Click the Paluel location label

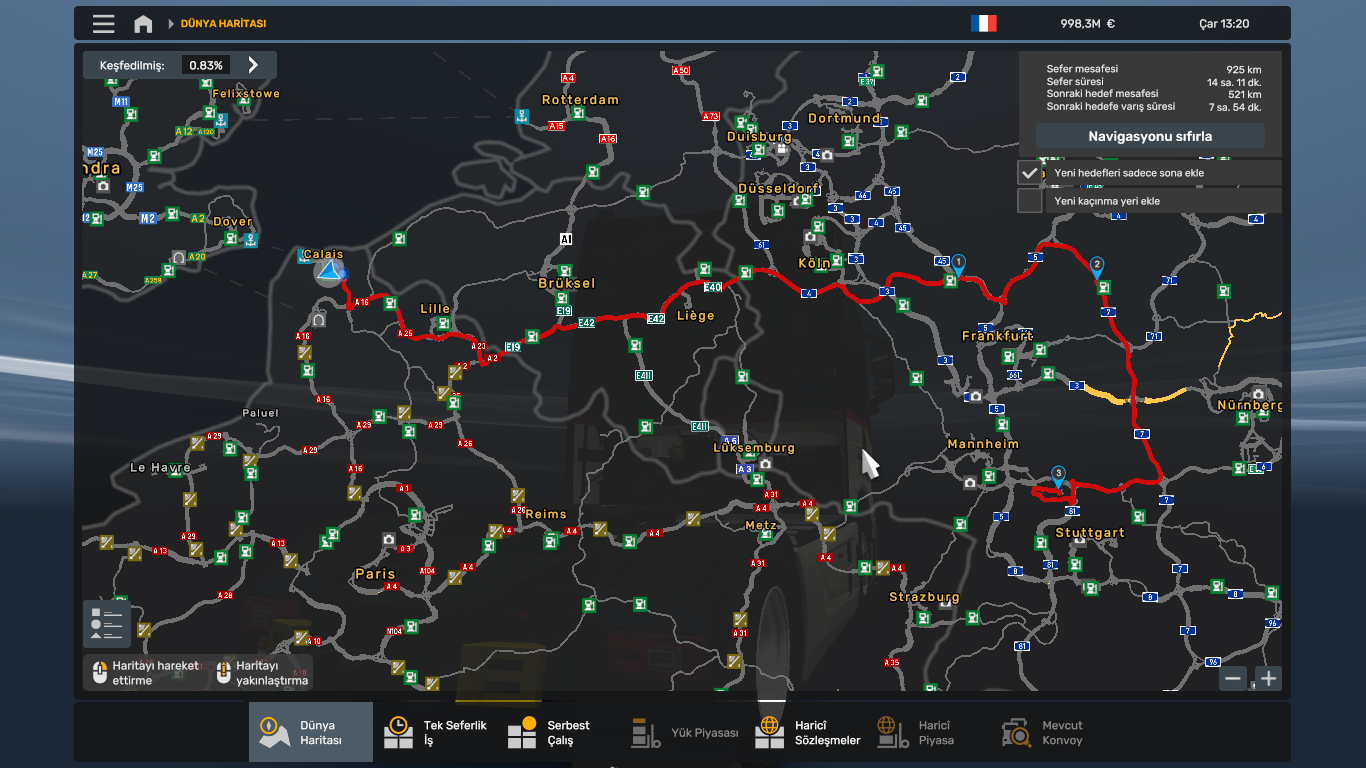[x=261, y=413]
